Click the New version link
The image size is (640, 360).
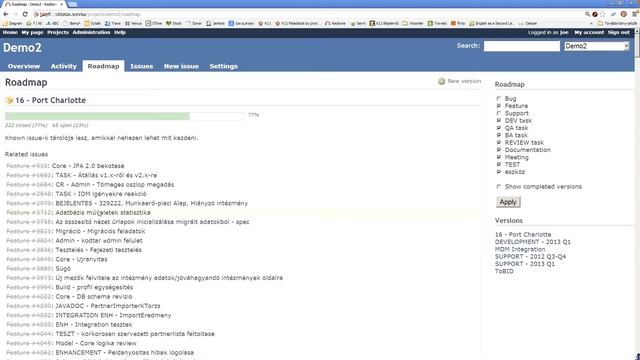[464, 81]
